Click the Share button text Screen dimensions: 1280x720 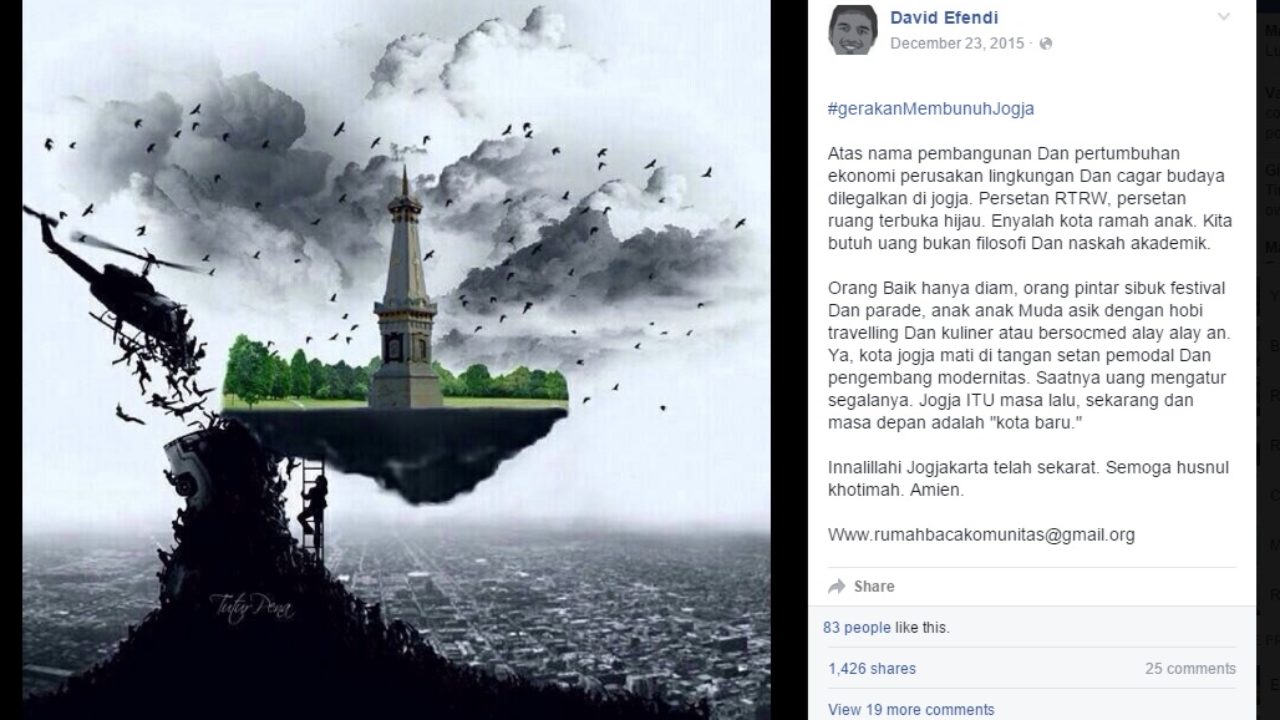[874, 587]
